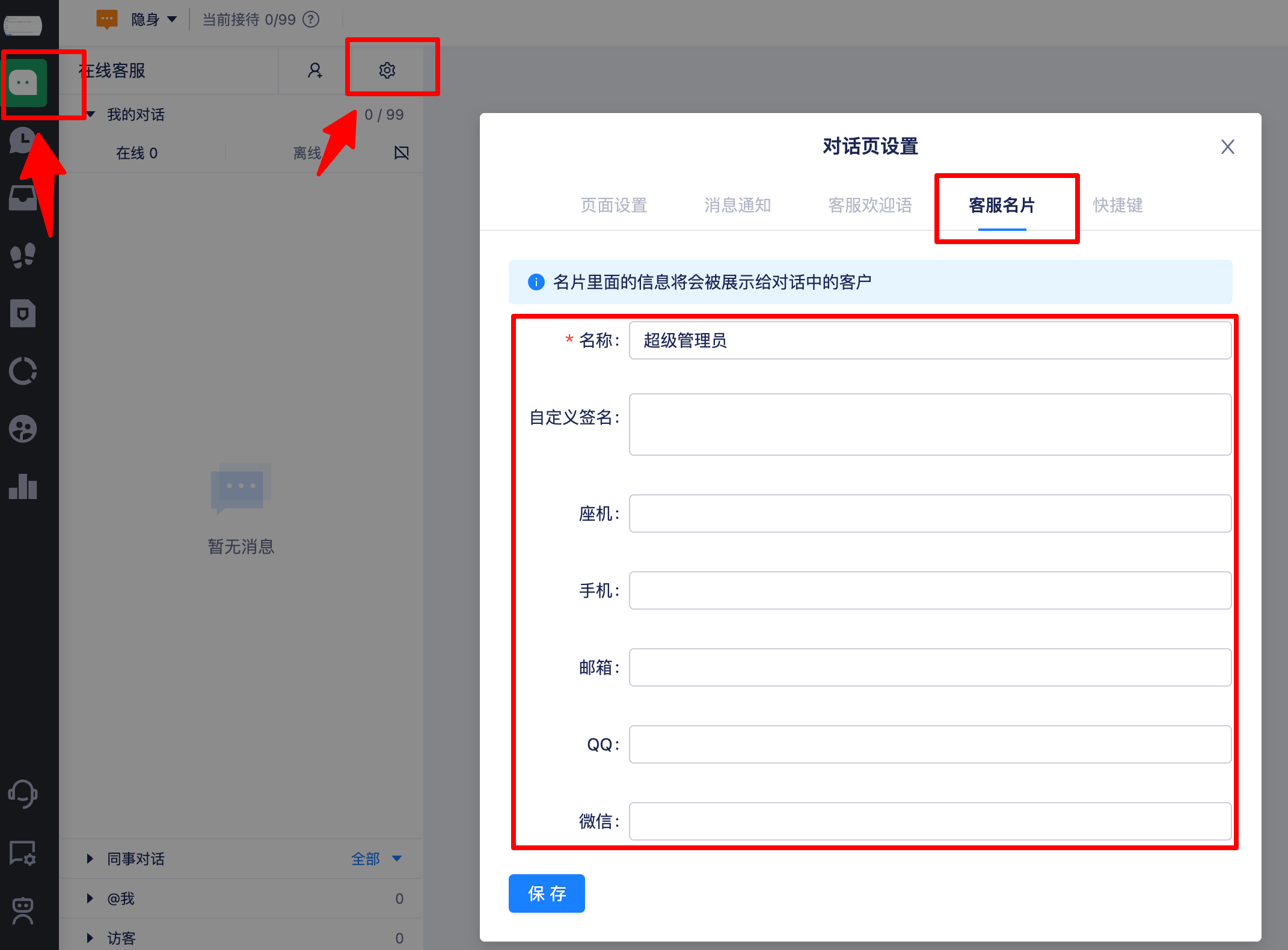Open the 全部 filter dropdown
1288x950 pixels.
376,859
